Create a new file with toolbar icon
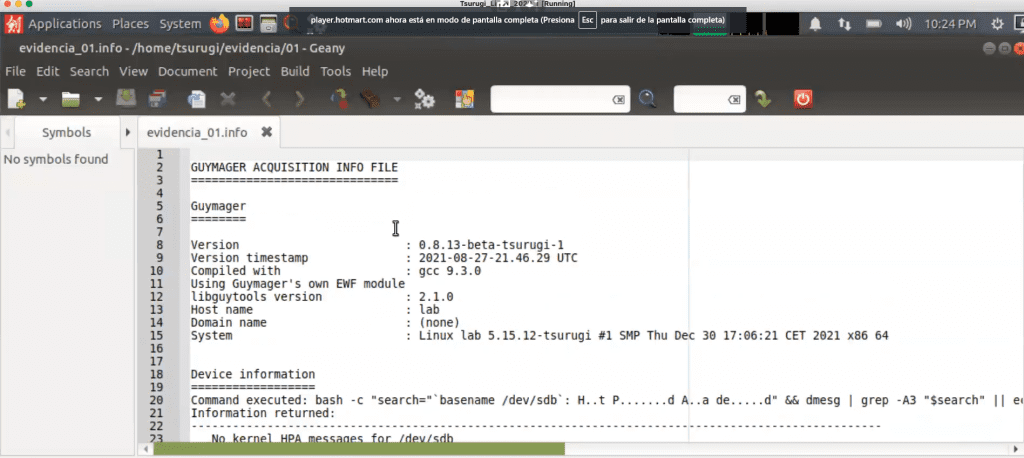The width and height of the screenshot is (1024, 458). point(16,99)
